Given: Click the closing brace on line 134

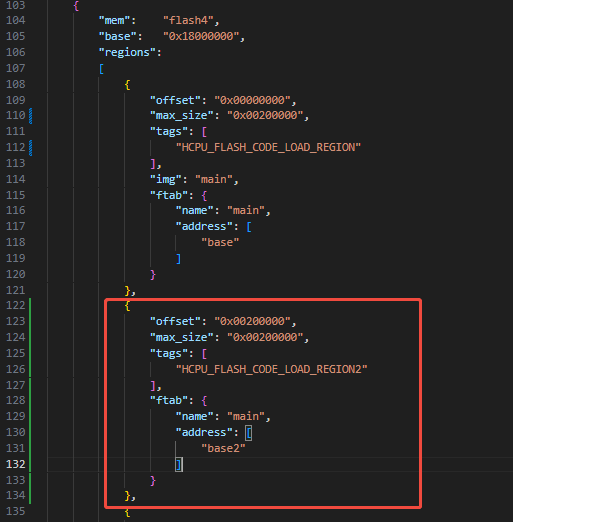Looking at the screenshot, I should pos(128,496).
